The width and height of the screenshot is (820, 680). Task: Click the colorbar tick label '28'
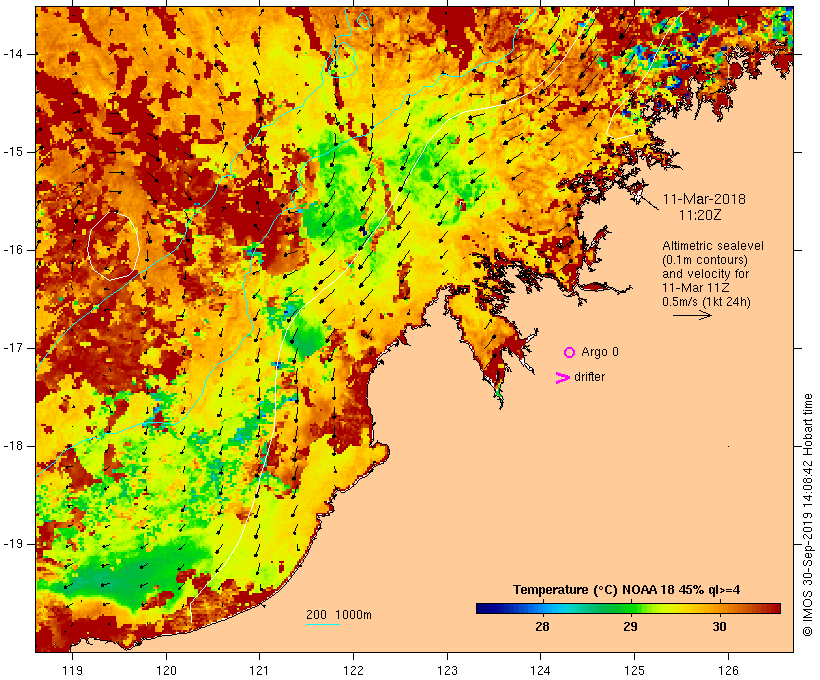[542, 627]
